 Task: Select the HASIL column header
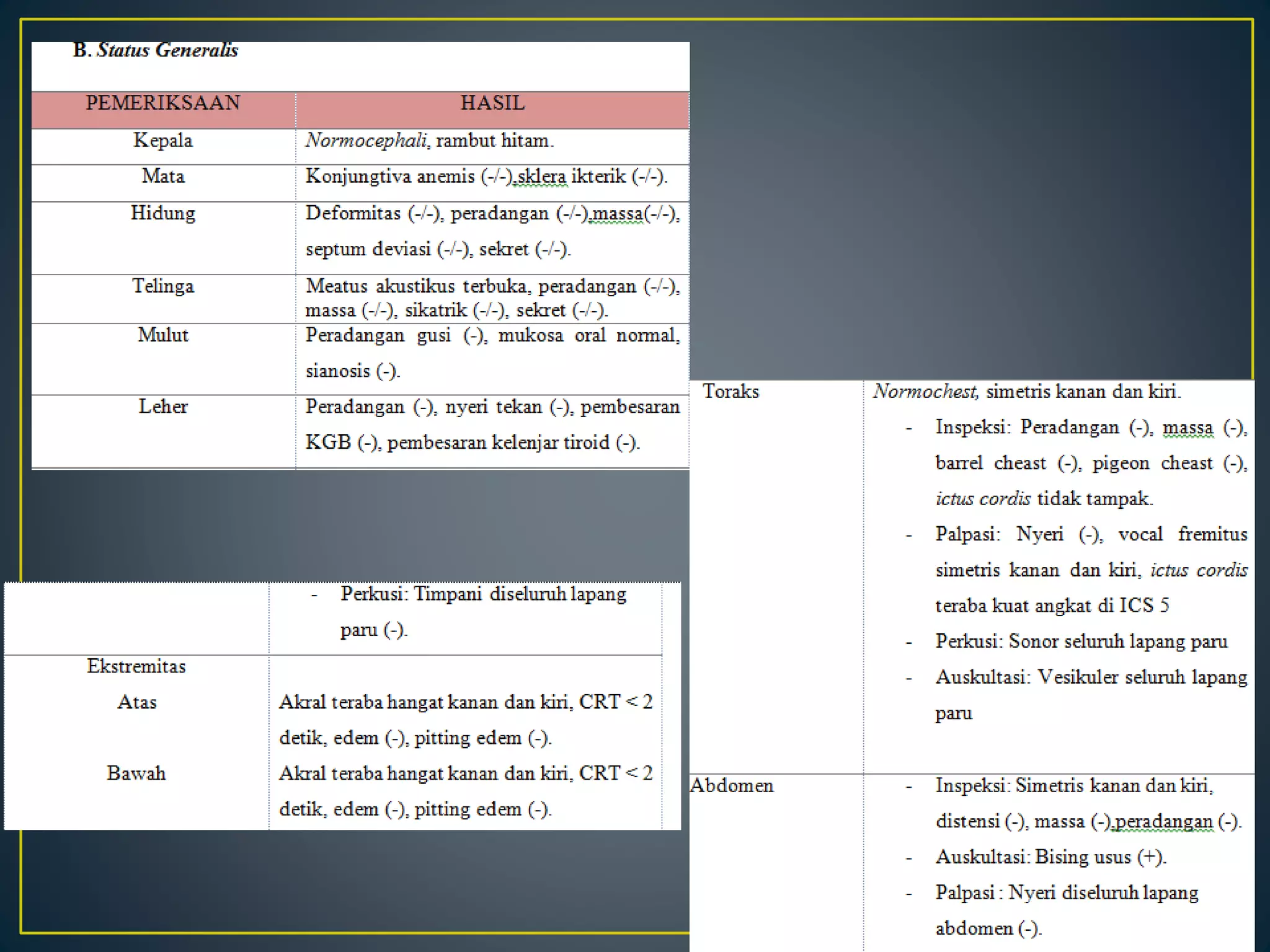point(492,103)
